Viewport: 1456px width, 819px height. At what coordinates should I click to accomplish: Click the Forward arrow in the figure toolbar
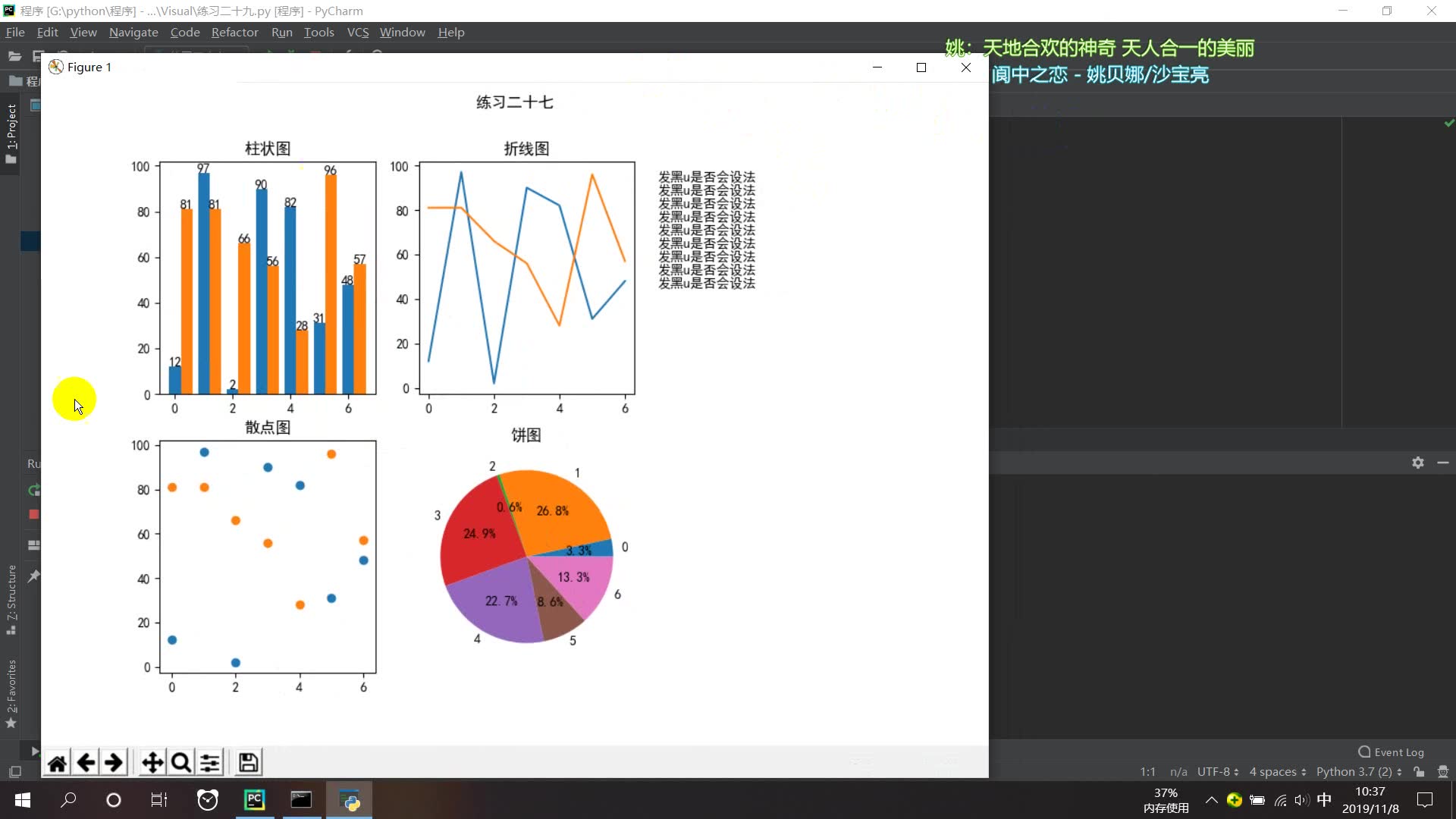pos(114,762)
